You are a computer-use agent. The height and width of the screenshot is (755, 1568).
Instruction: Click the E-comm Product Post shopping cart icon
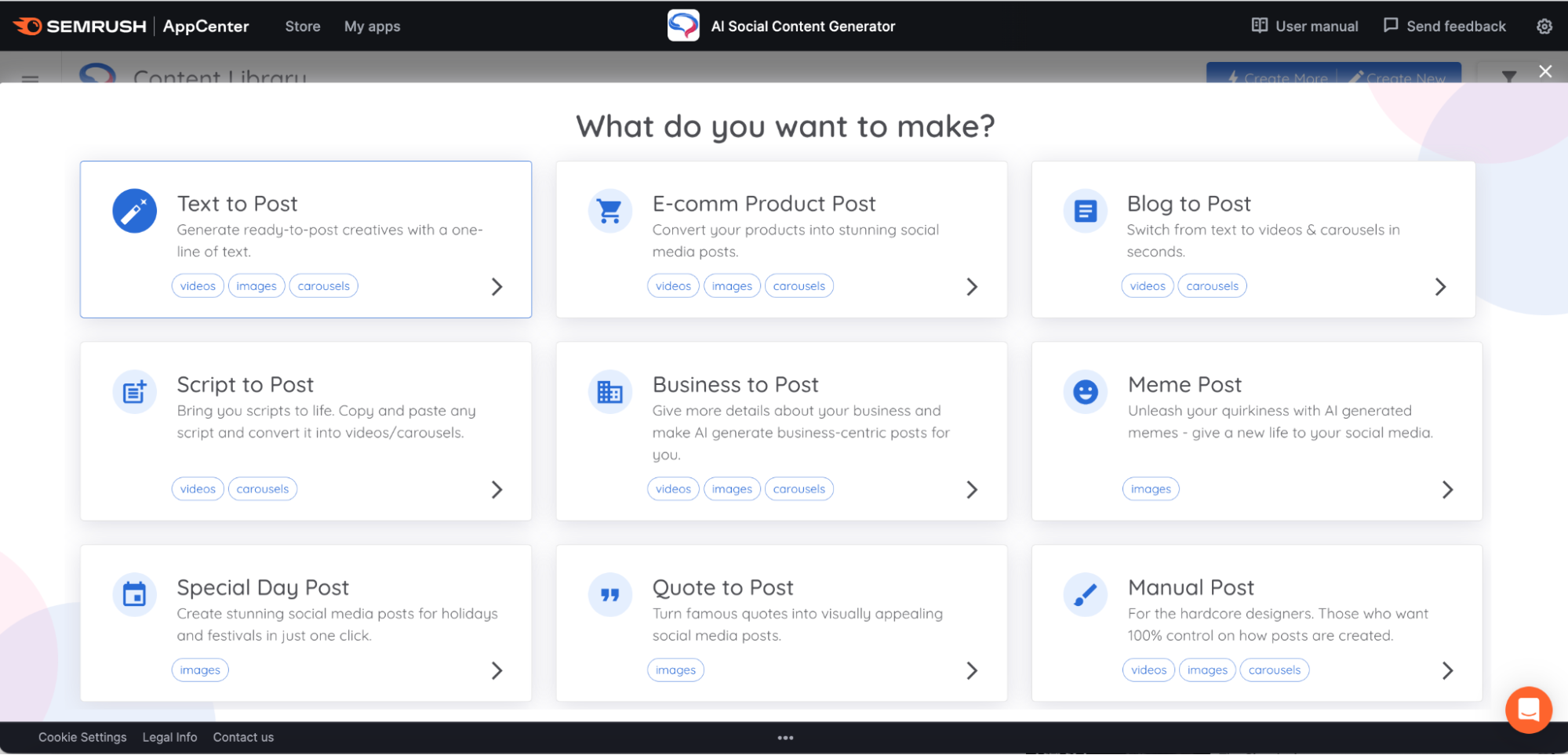[x=609, y=211]
